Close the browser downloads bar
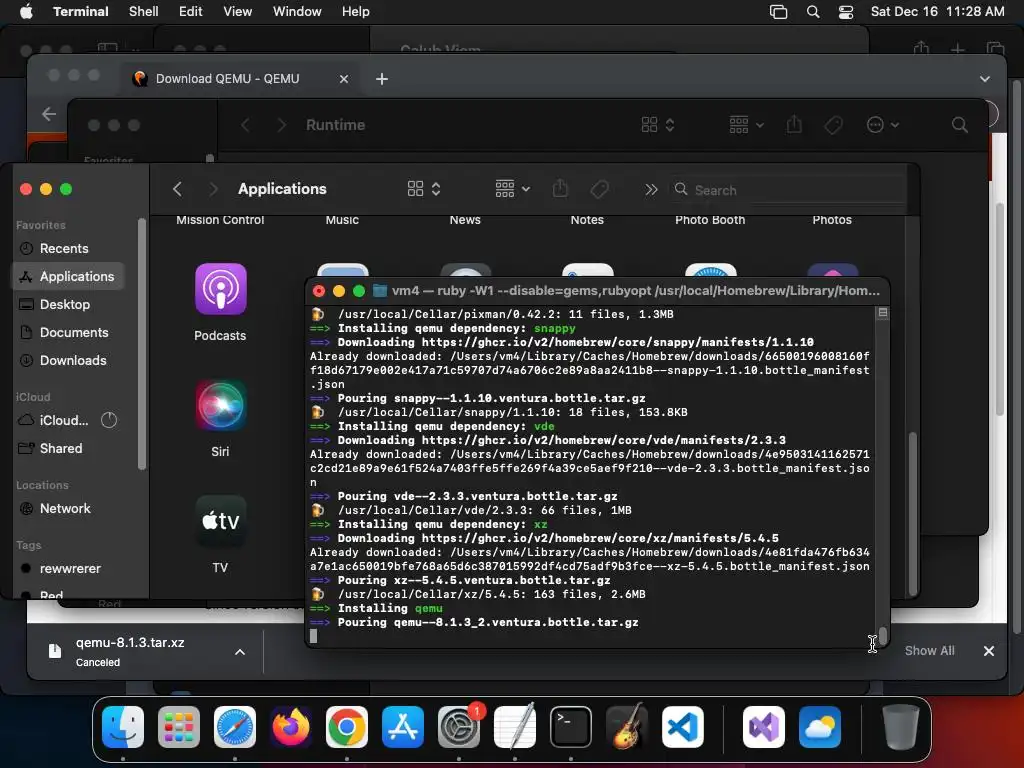 (989, 651)
